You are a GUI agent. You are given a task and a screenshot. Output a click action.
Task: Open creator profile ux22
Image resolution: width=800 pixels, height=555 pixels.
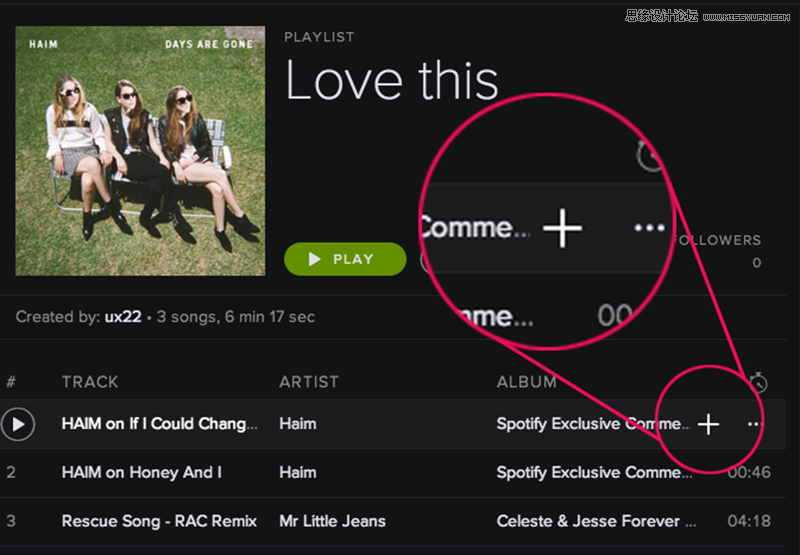coord(123,317)
